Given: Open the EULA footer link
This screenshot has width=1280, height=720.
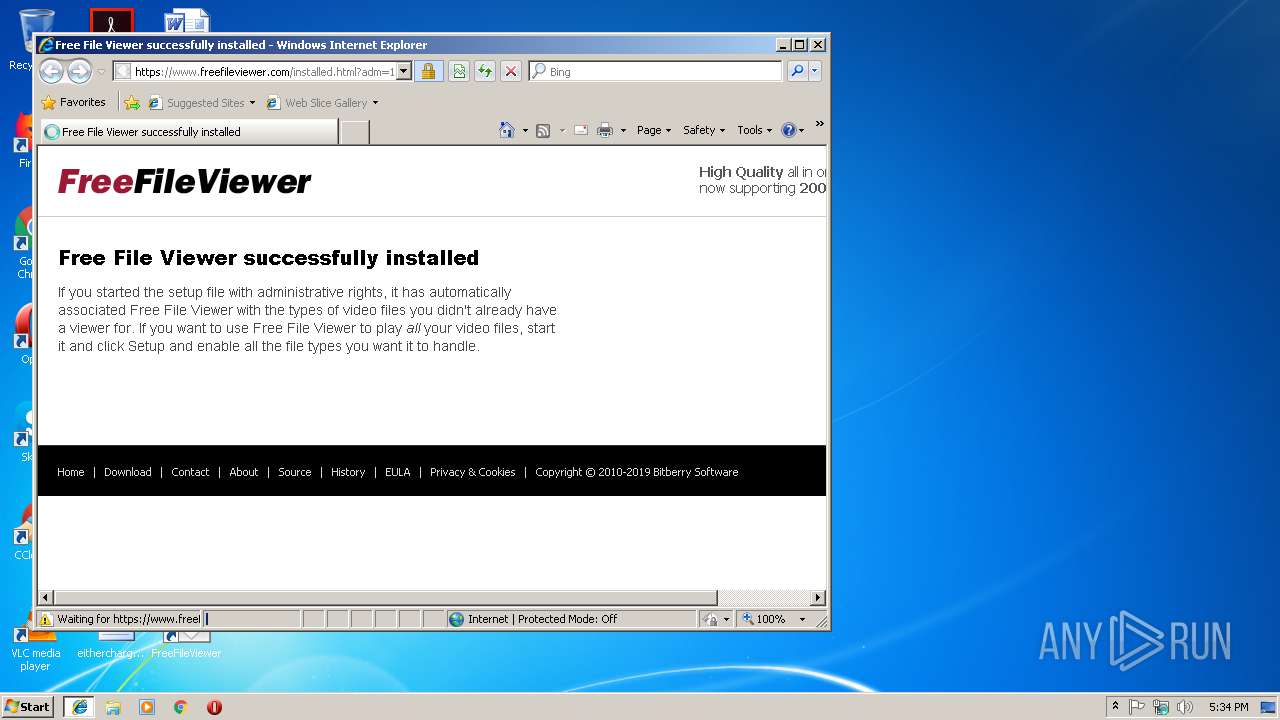Looking at the screenshot, I should point(398,472).
